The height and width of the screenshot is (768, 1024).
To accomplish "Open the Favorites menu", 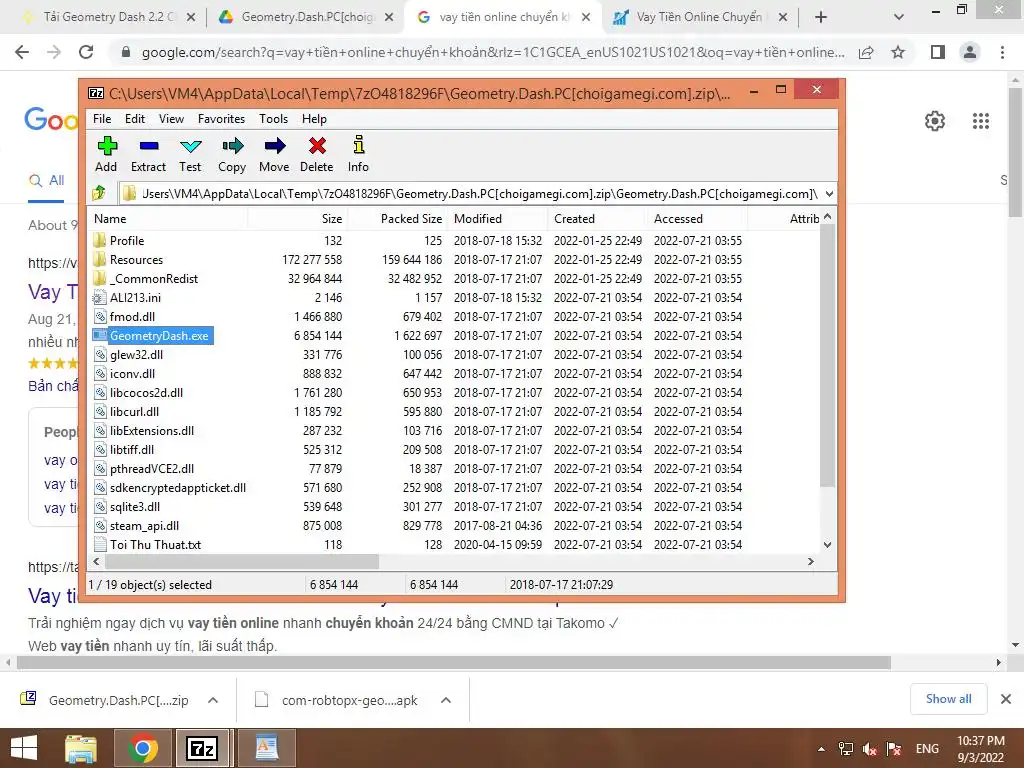I will pyautogui.click(x=221, y=119).
